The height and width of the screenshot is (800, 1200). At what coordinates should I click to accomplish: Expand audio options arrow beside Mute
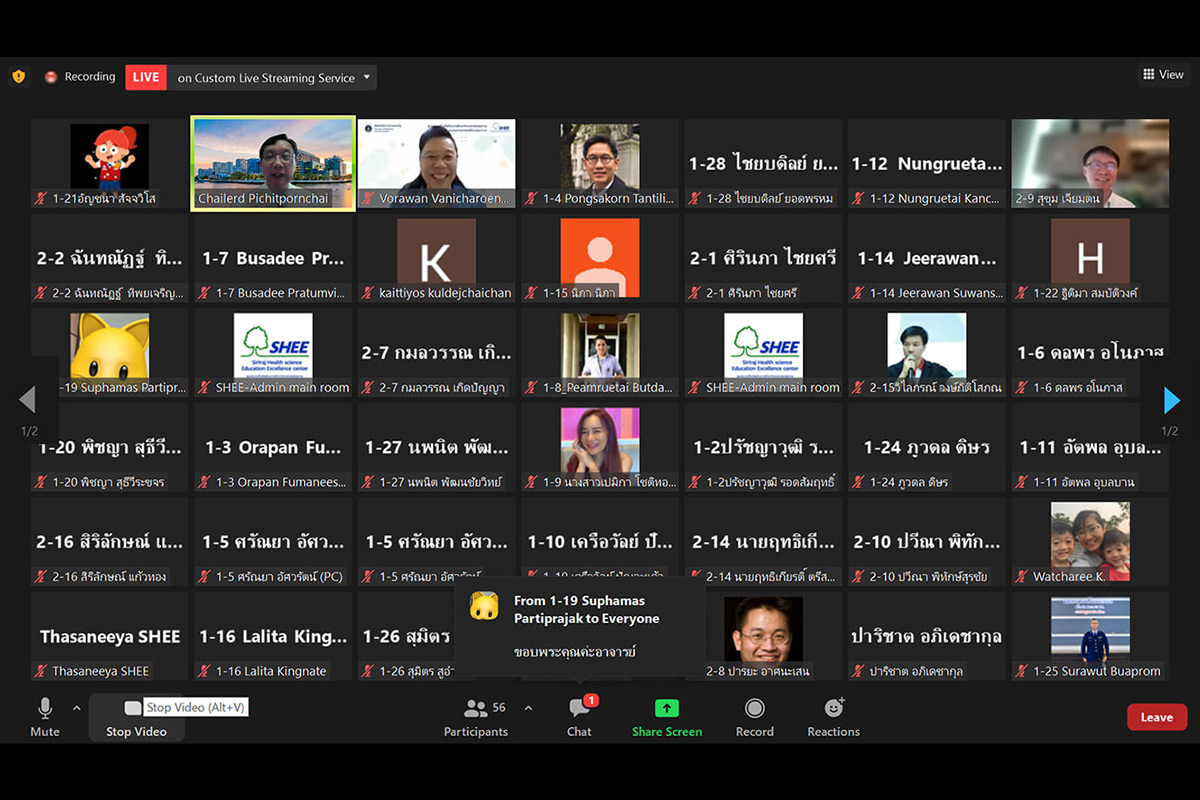pos(76,708)
